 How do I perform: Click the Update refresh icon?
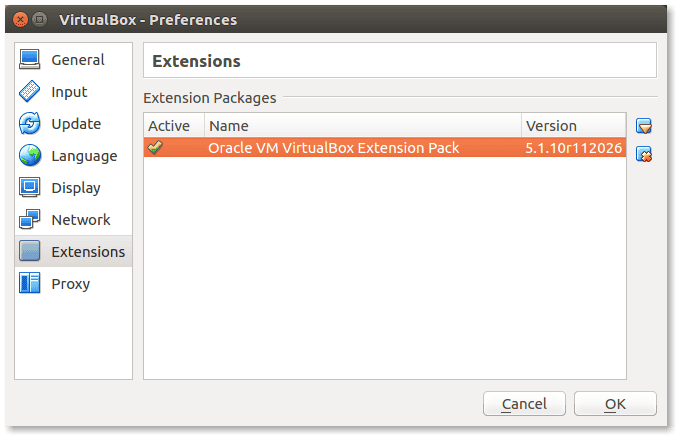coord(29,123)
